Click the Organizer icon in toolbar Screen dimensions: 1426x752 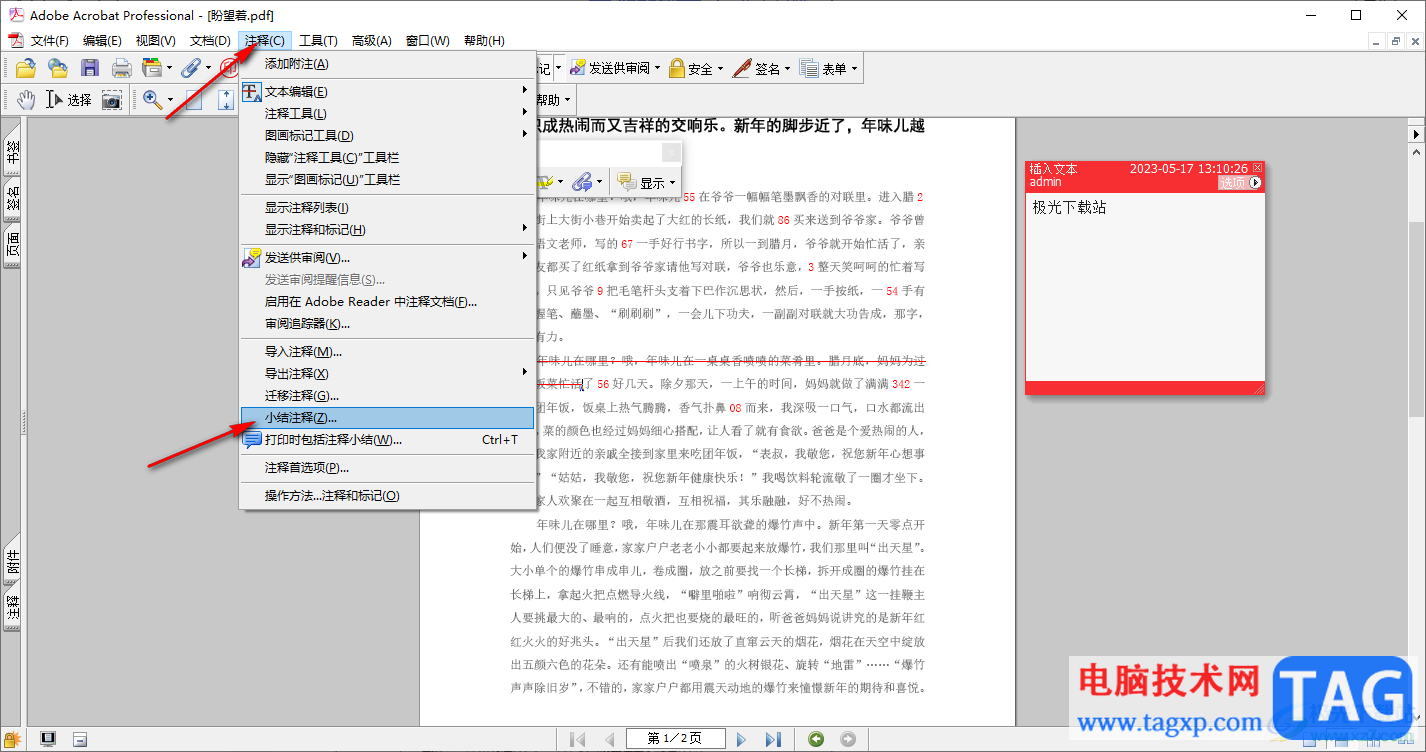pos(152,68)
